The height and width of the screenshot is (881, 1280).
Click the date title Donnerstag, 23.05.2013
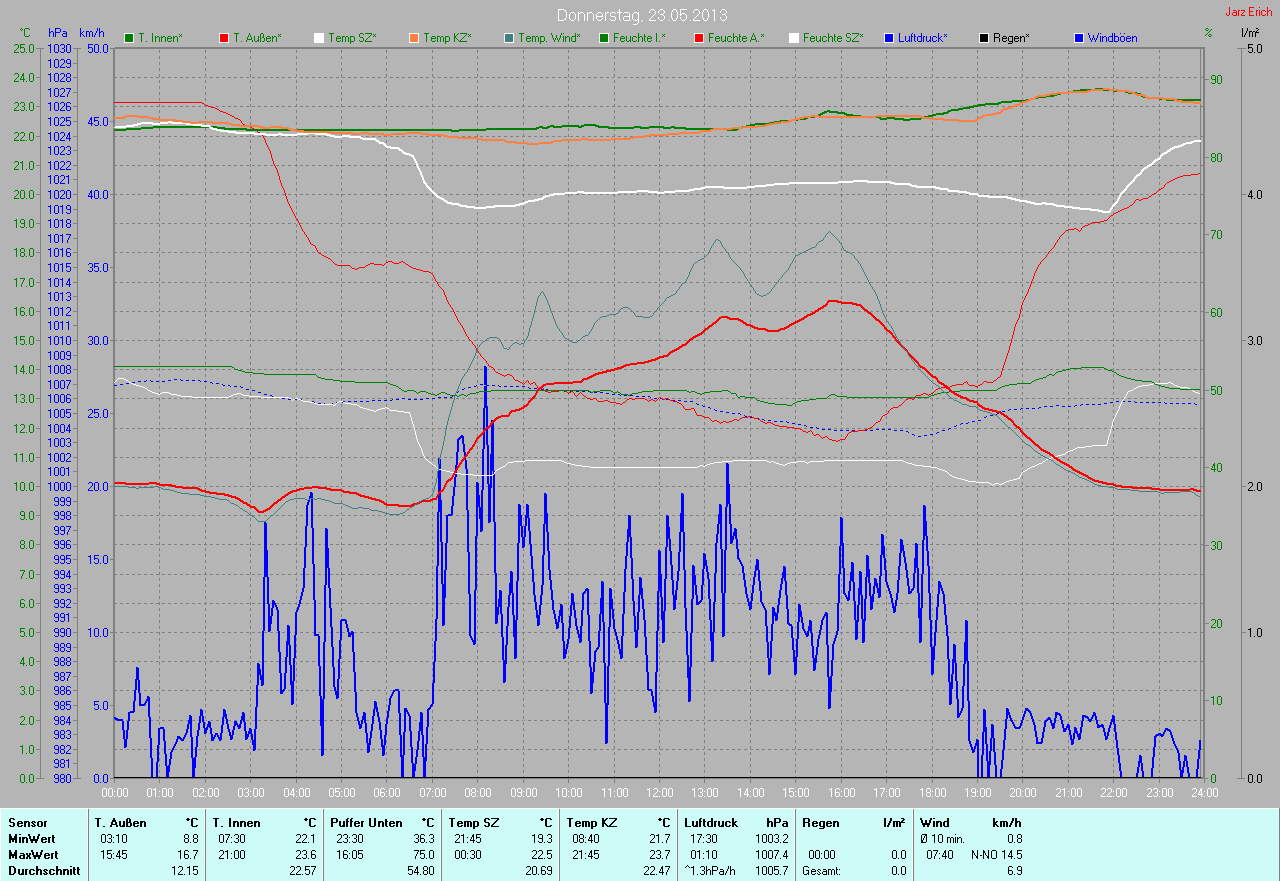[641, 15]
